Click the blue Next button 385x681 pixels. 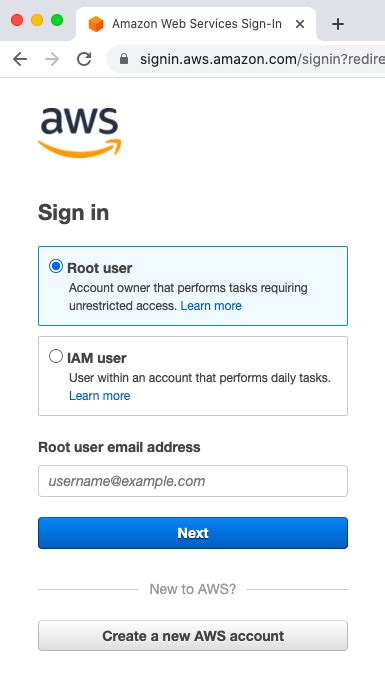pos(193,533)
